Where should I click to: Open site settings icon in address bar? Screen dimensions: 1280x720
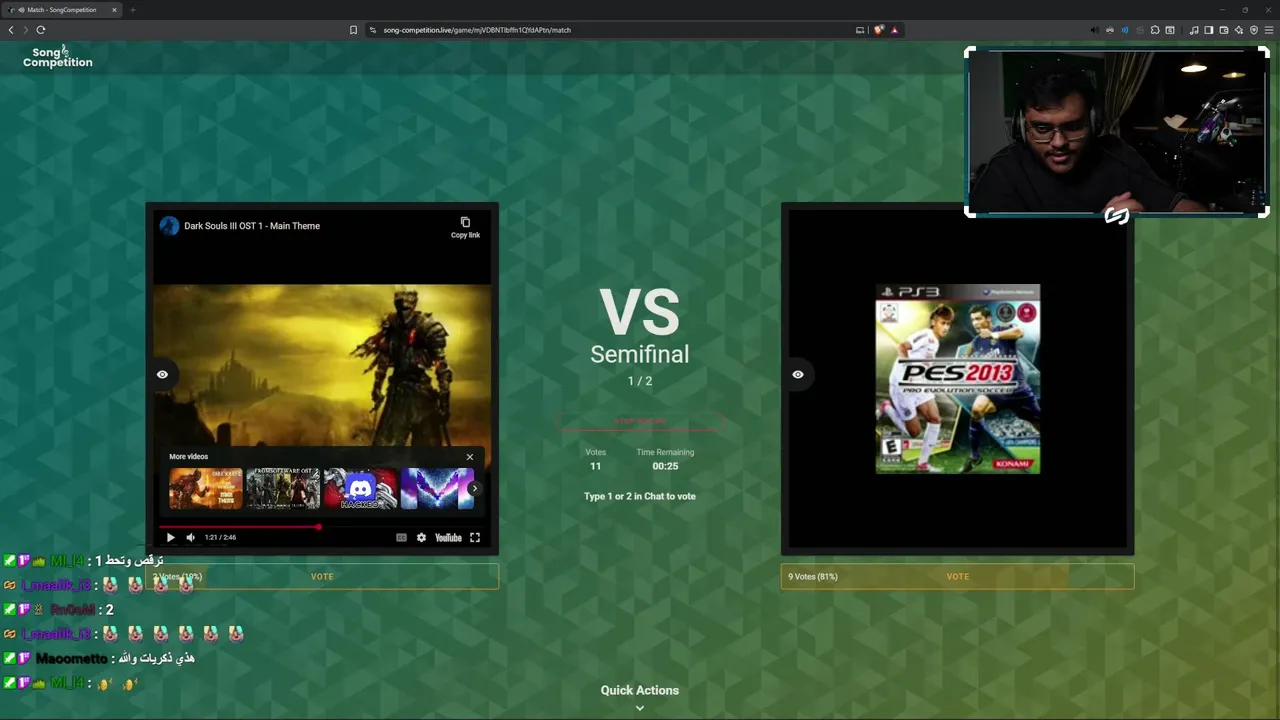pos(372,30)
